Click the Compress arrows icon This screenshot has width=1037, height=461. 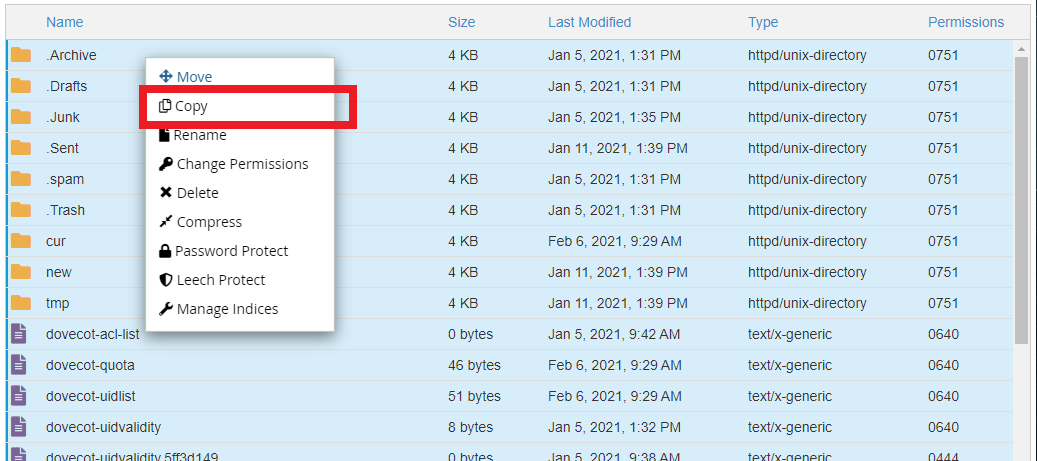point(166,222)
